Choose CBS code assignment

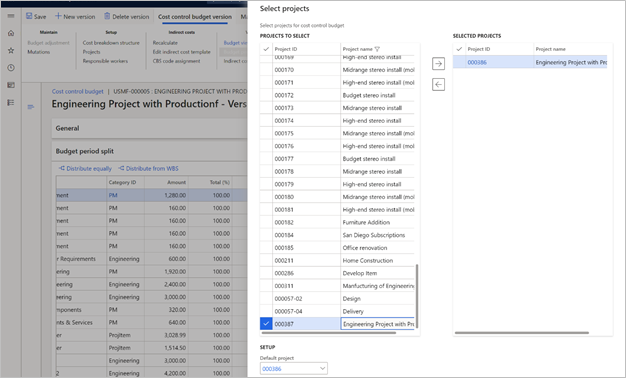click(176, 61)
